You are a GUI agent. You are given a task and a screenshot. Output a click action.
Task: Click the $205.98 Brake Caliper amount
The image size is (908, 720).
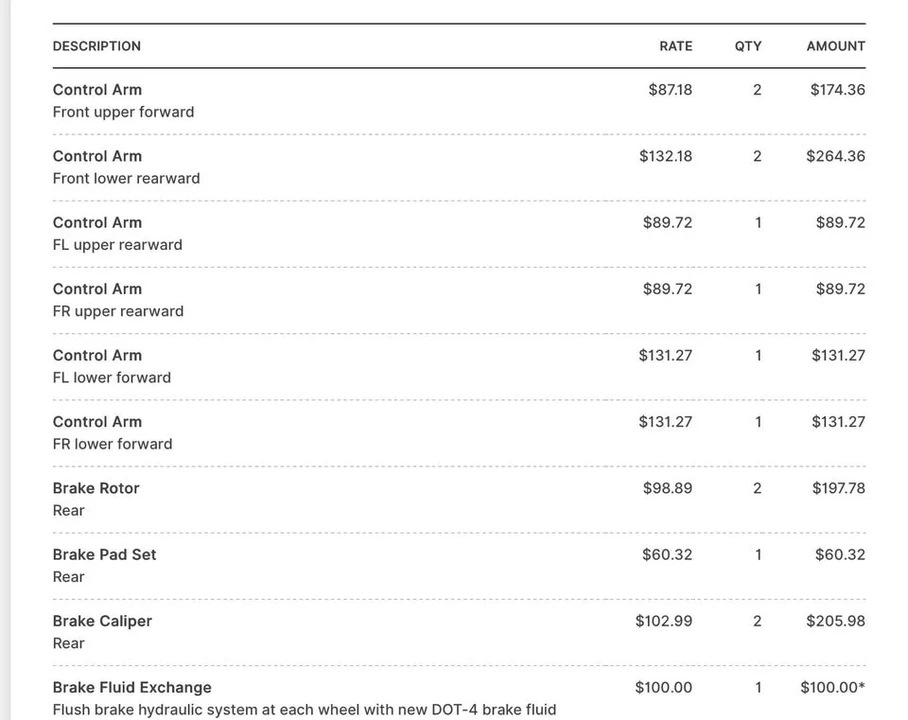coord(836,621)
